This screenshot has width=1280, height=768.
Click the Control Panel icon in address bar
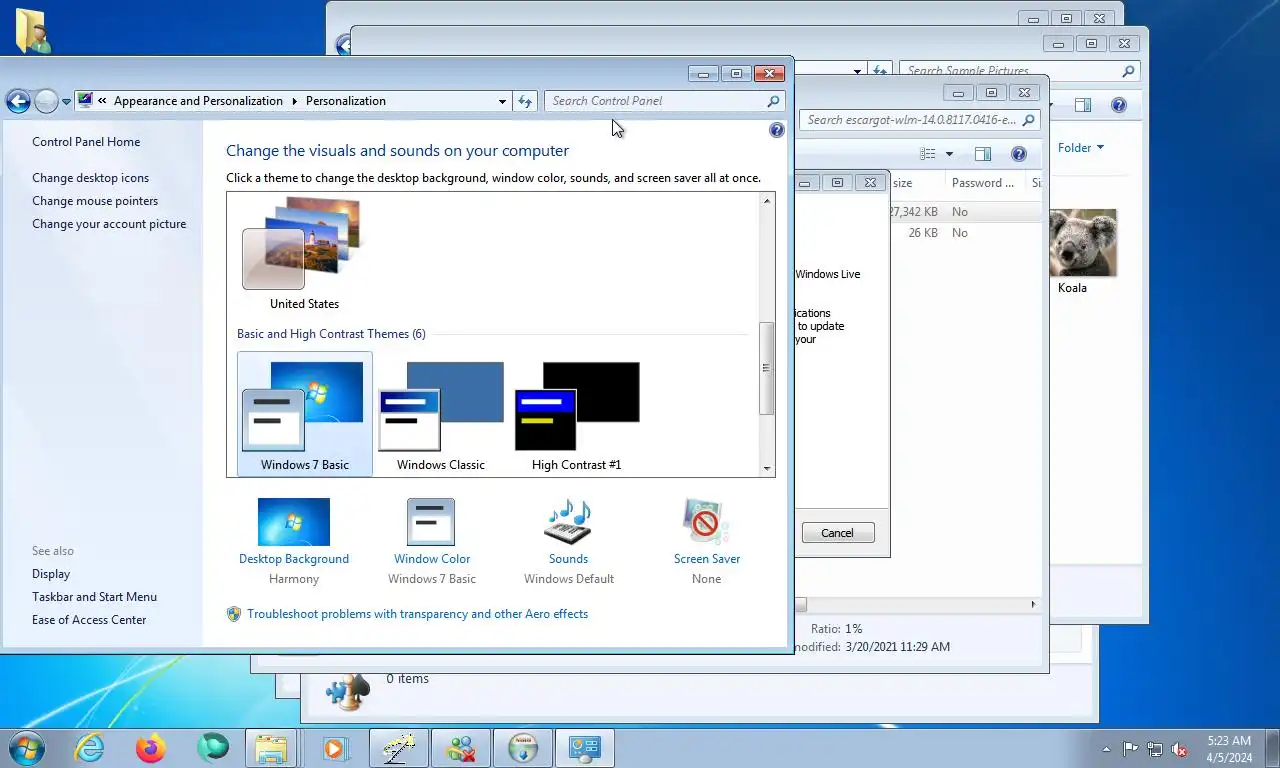coord(85,100)
